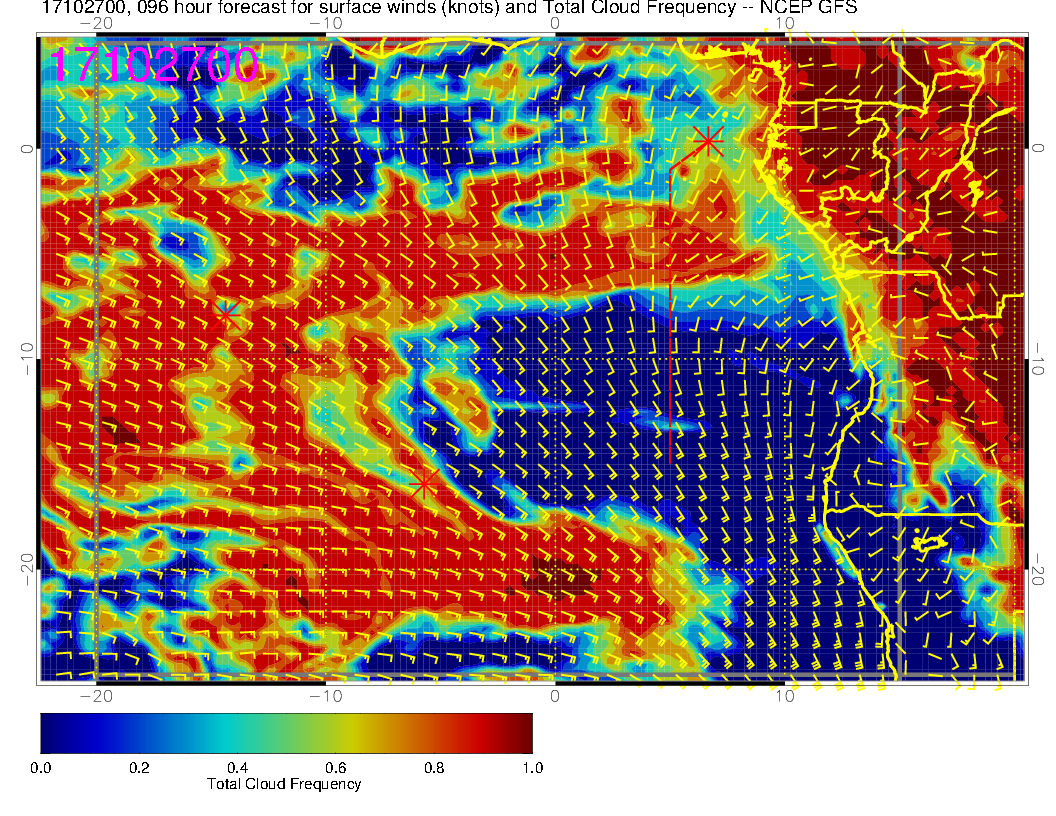1056x816 pixels.
Task: Click the magenta 17102700 date stamp
Action: 154,65
